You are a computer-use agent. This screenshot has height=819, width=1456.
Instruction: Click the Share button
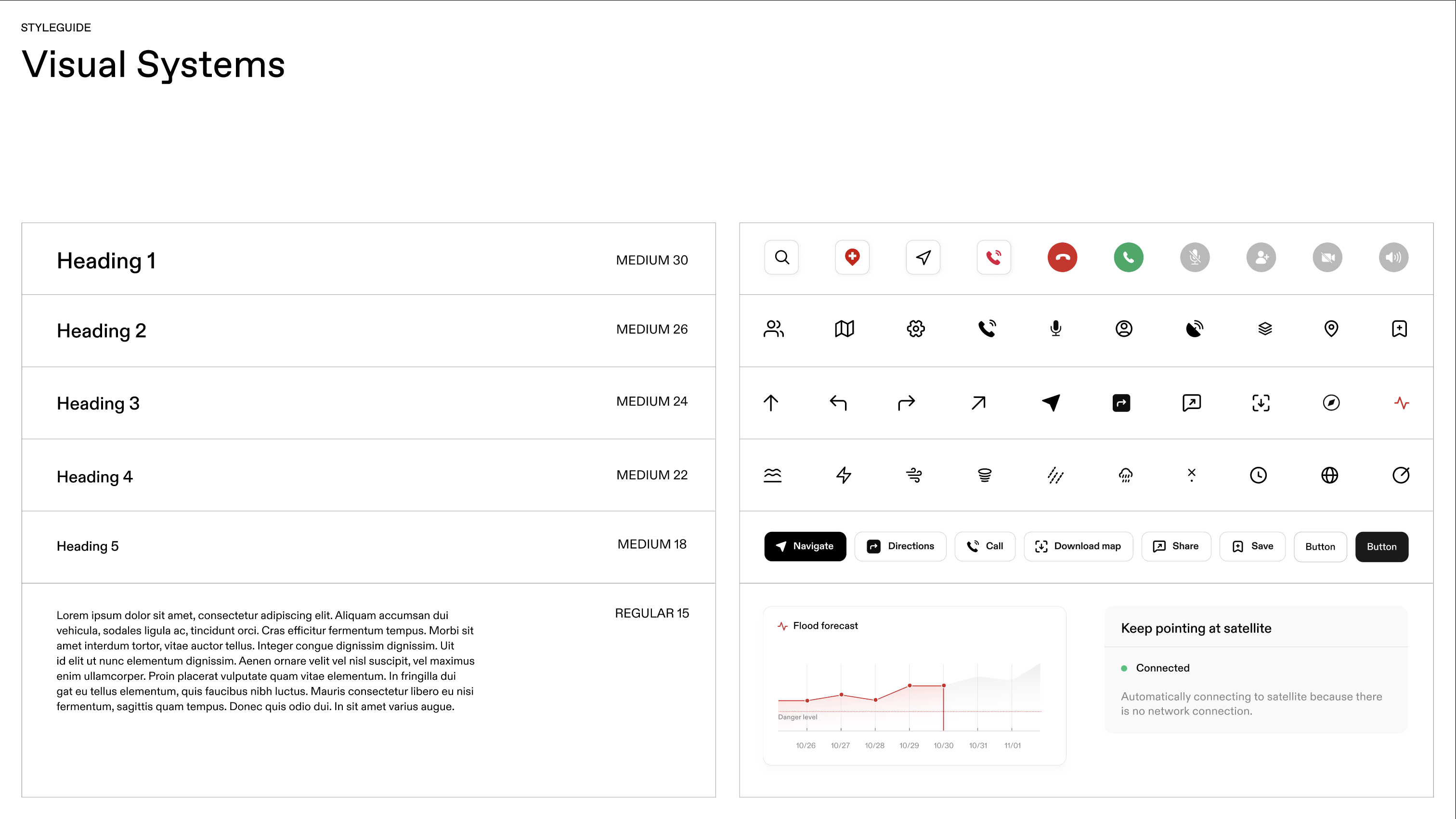[x=1176, y=546]
